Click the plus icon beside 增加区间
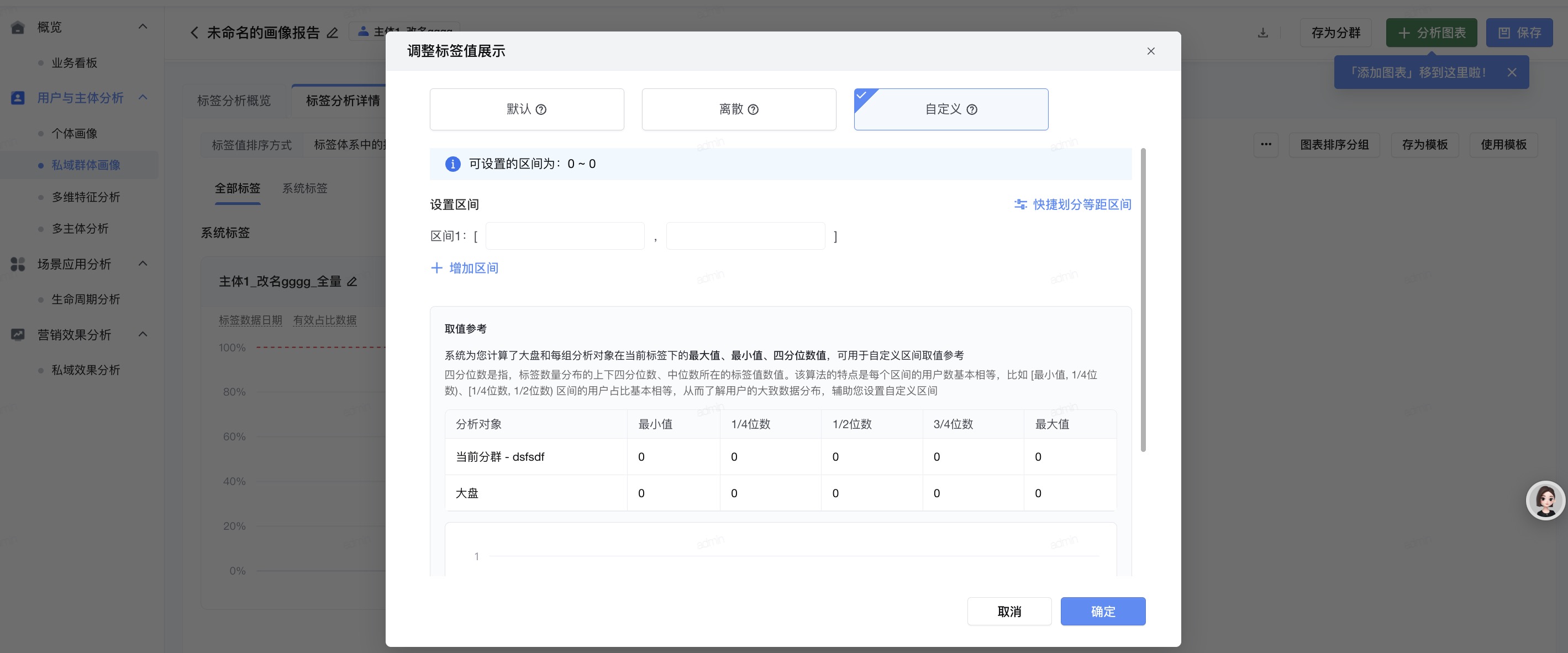The width and height of the screenshot is (1568, 653). [x=436, y=268]
